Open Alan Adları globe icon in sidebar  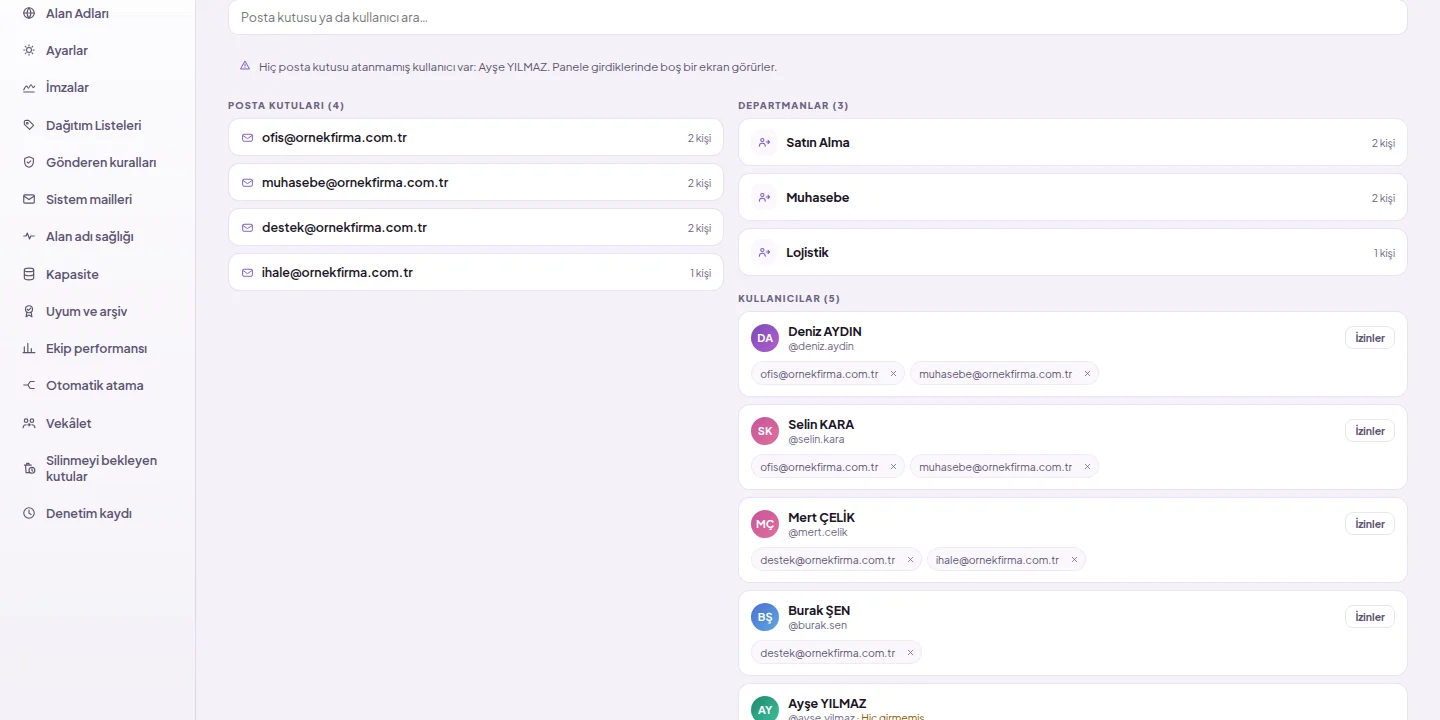(29, 14)
